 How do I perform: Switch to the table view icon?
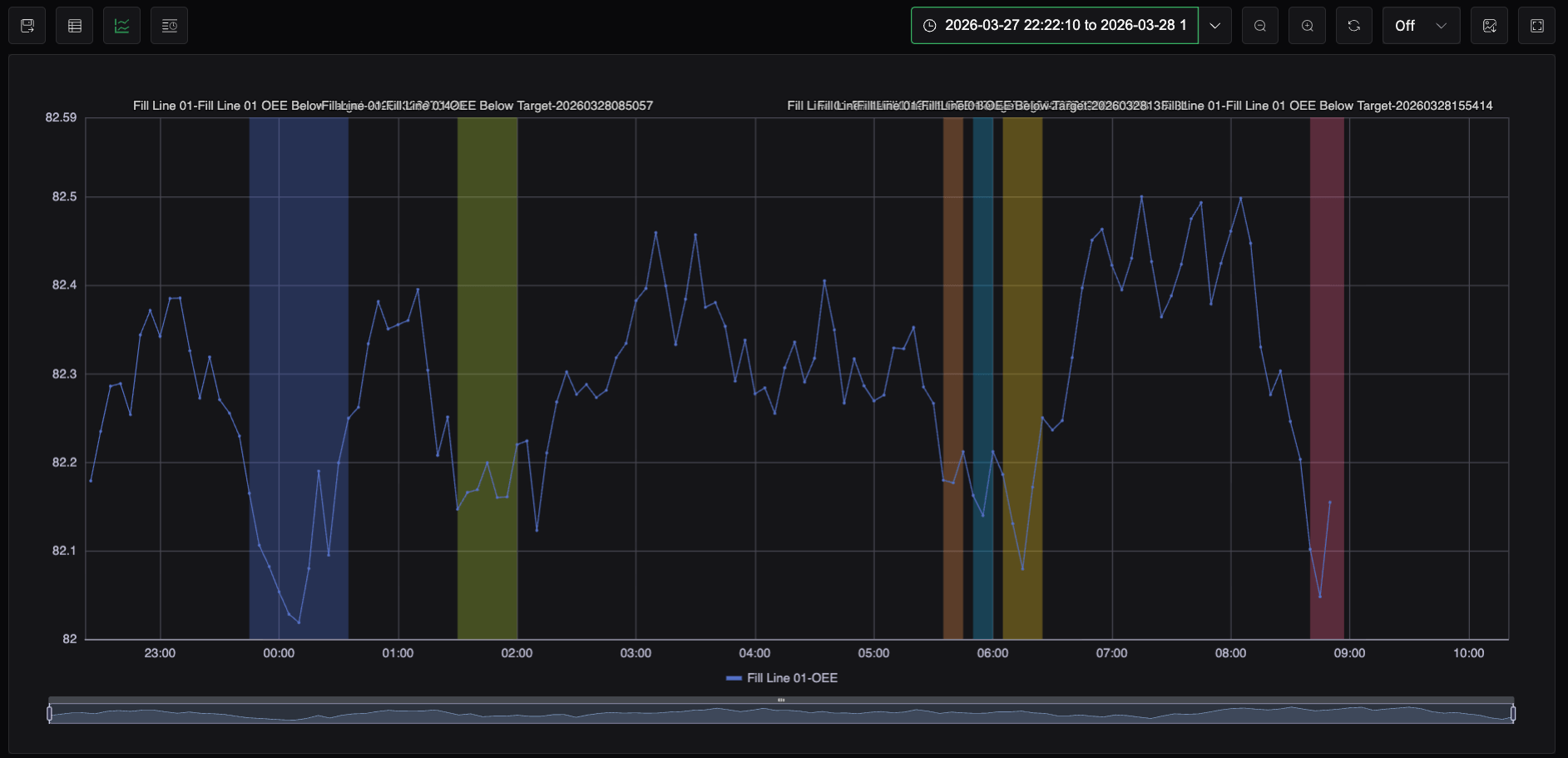[x=75, y=26]
